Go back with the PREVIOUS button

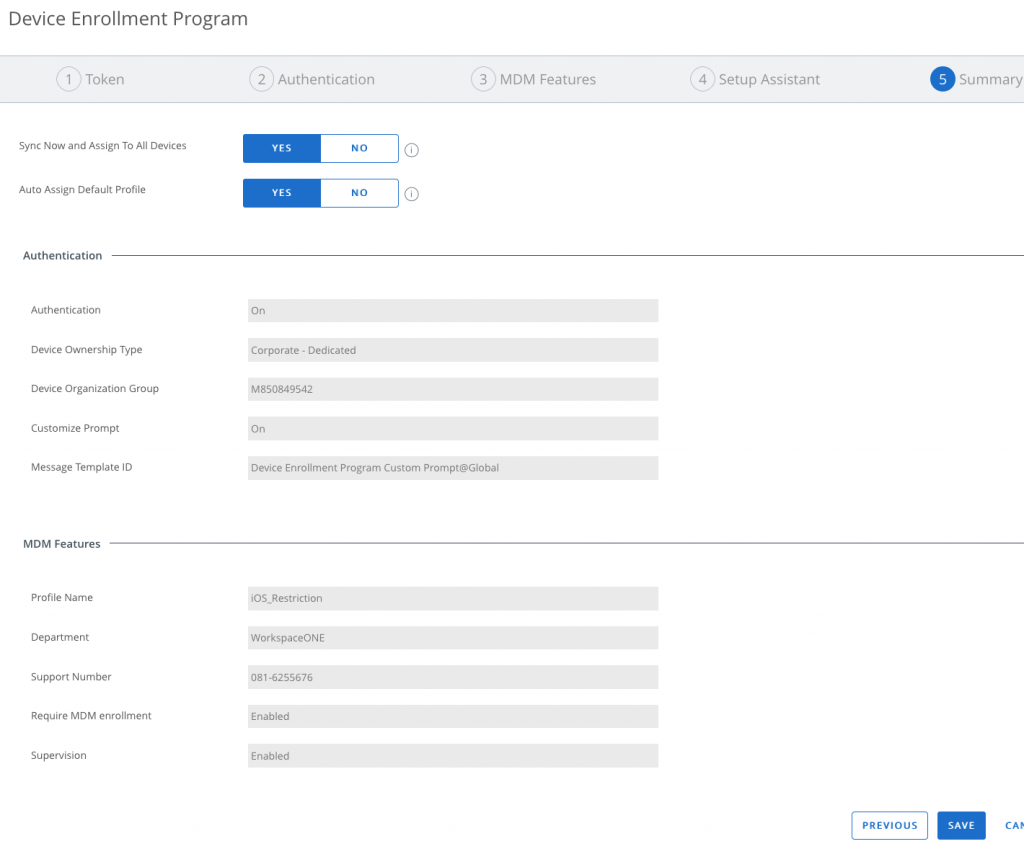pos(889,825)
